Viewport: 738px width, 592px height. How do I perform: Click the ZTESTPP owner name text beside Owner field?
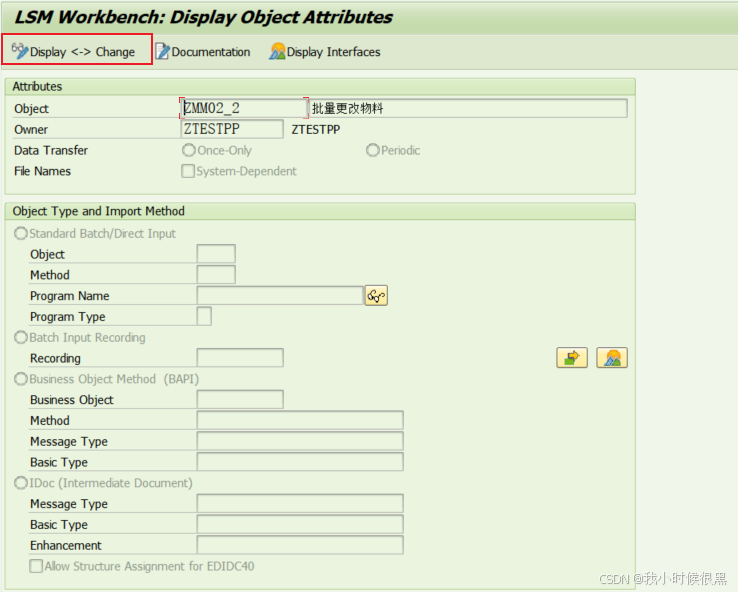[316, 129]
